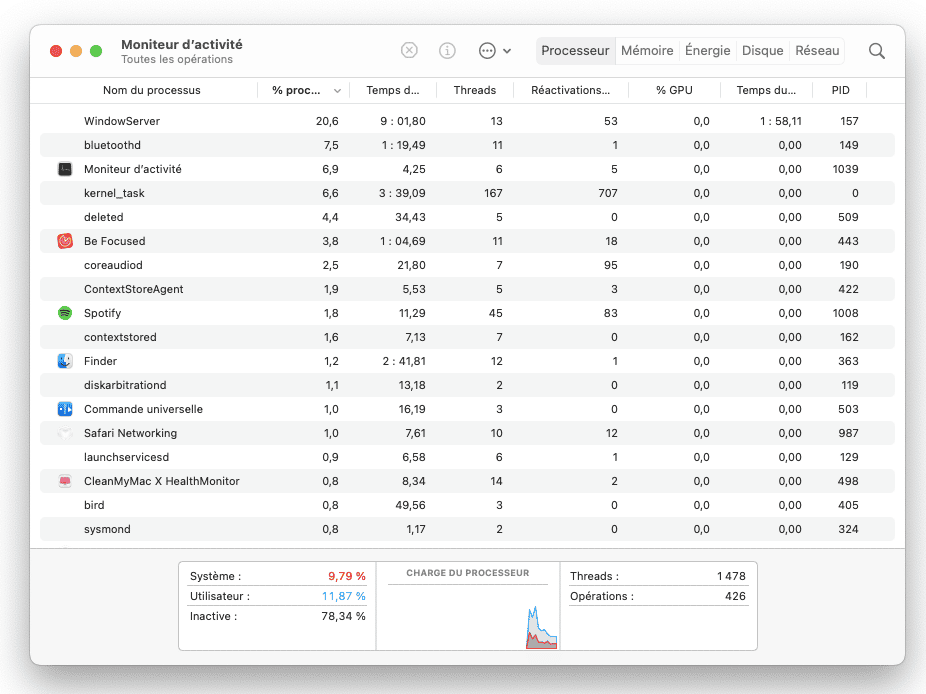
Task: Click the Commande universelle icon
Action: (65, 409)
